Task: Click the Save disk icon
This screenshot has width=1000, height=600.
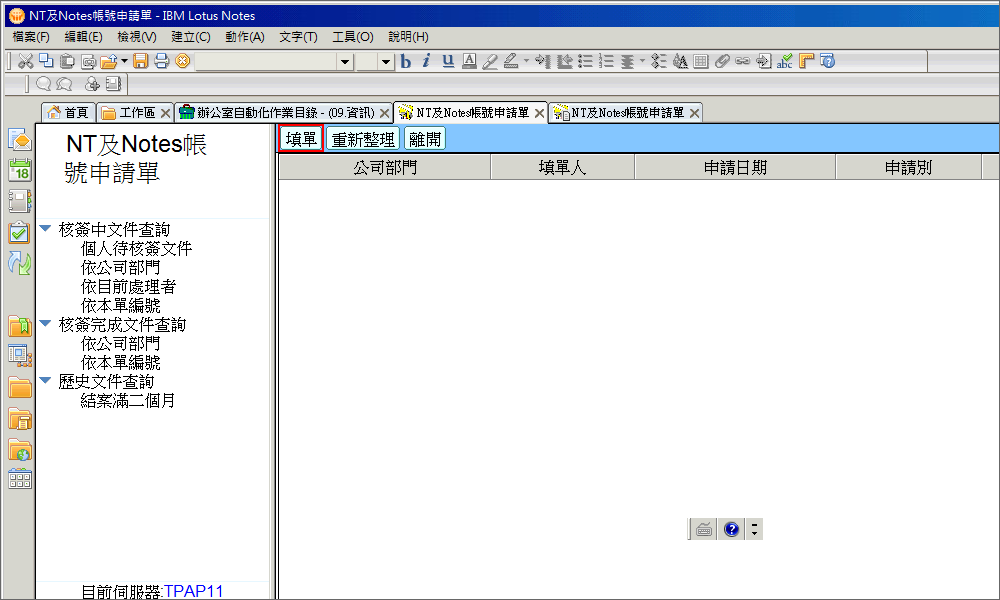Action: [141, 61]
